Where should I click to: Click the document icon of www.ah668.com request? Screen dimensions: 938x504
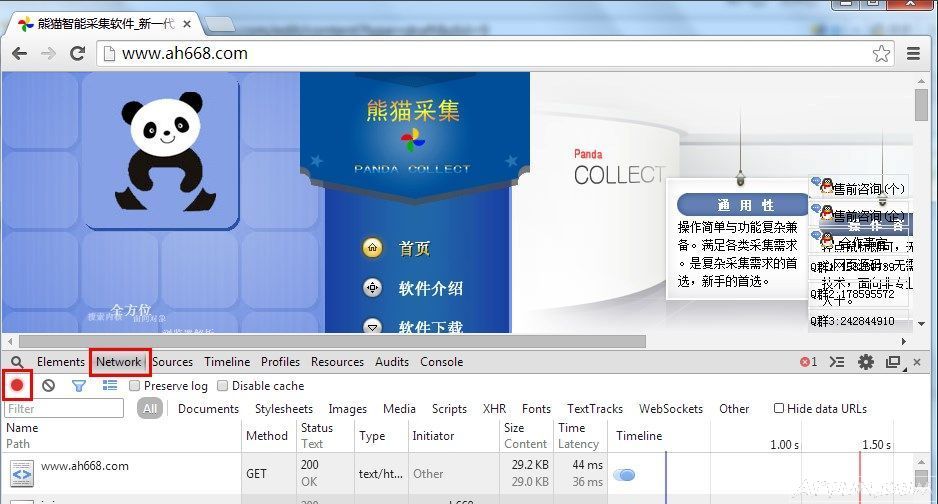click(22, 475)
